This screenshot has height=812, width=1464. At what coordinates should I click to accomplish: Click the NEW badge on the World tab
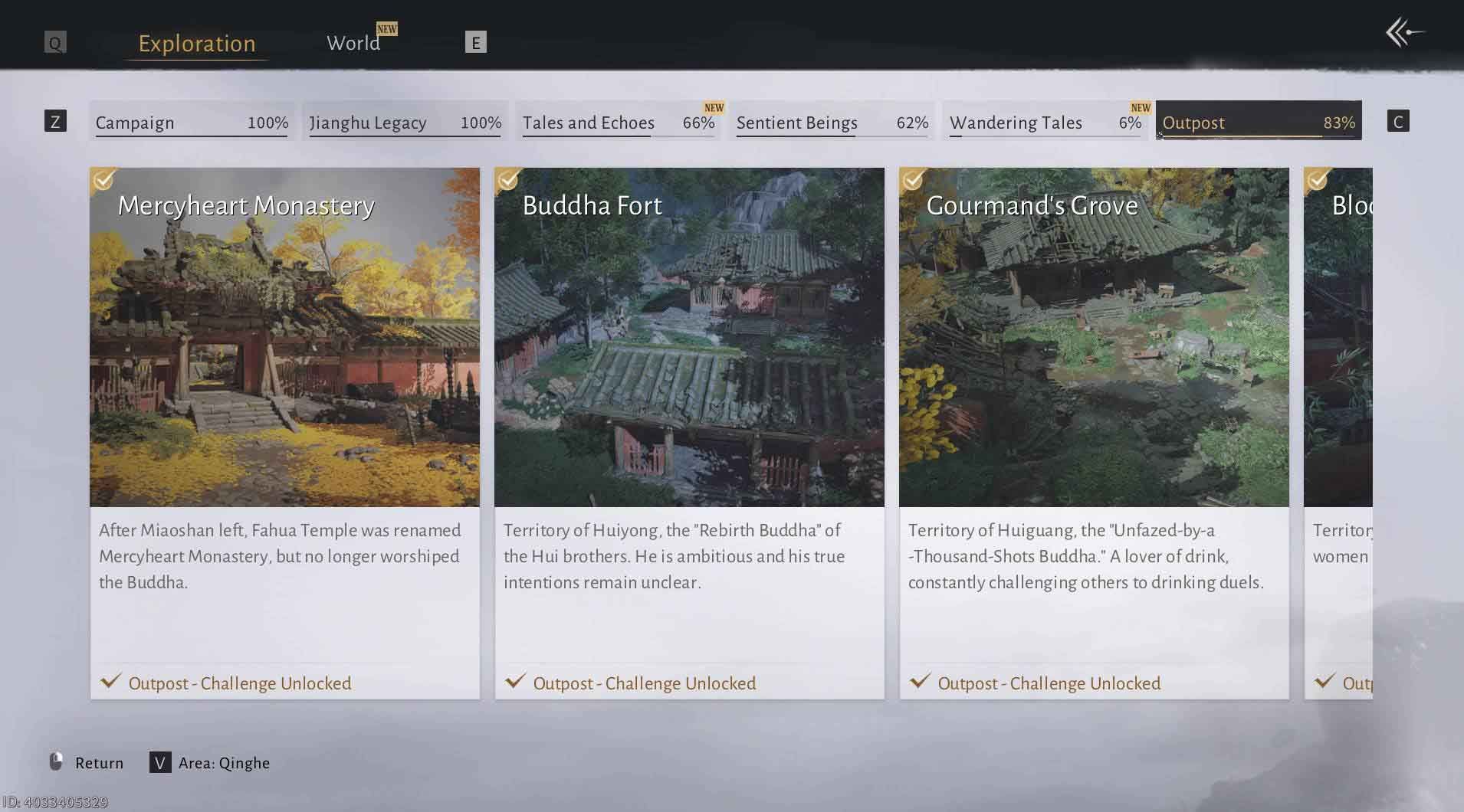click(387, 29)
